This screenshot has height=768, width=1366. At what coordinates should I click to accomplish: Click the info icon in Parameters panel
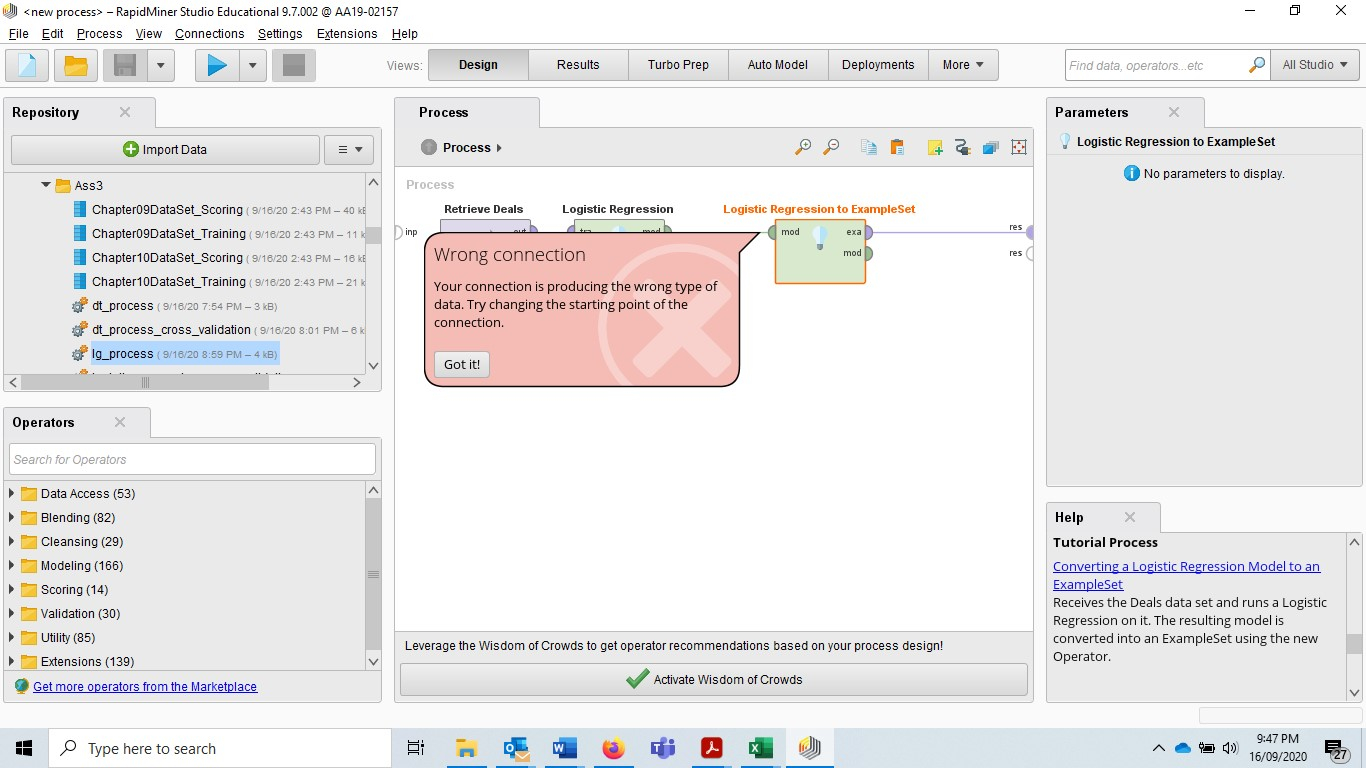1132,173
